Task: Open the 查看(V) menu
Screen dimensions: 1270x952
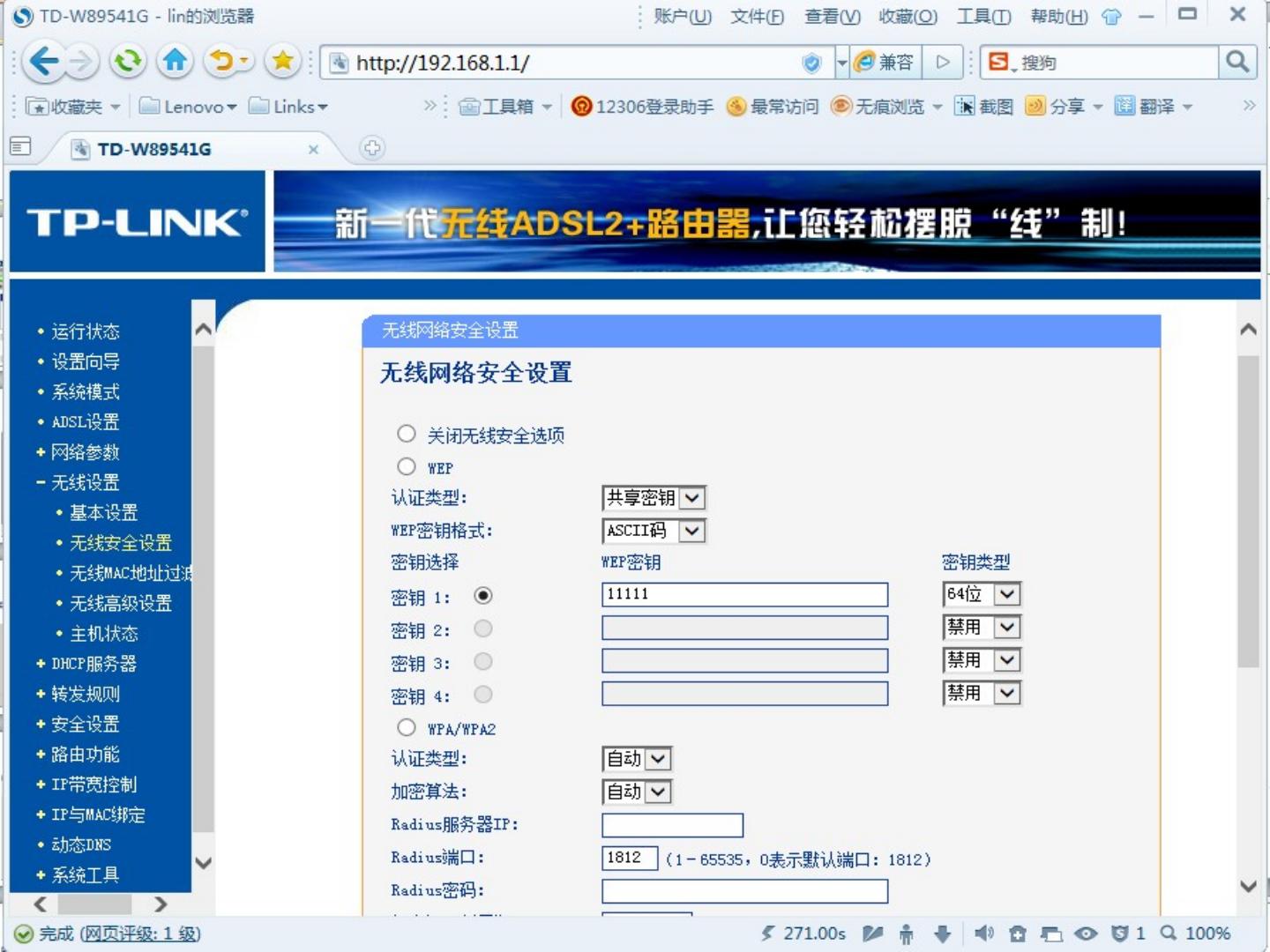Action: [832, 17]
